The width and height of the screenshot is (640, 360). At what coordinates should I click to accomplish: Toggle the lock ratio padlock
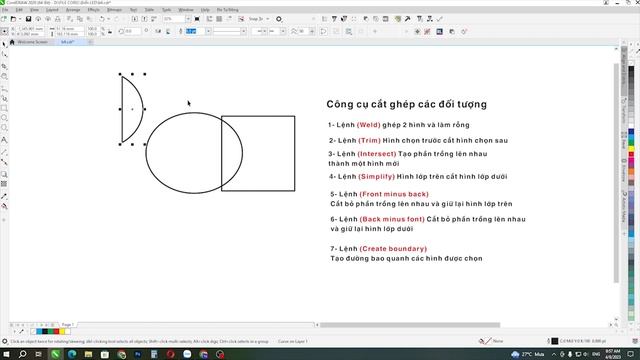(x=109, y=31)
